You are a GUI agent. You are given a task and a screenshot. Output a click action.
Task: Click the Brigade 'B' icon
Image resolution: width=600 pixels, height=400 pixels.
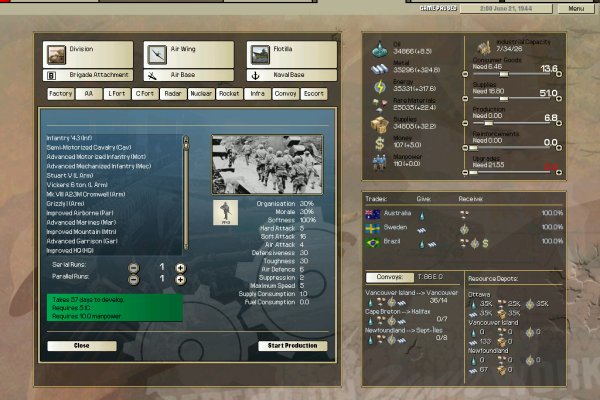51,75
